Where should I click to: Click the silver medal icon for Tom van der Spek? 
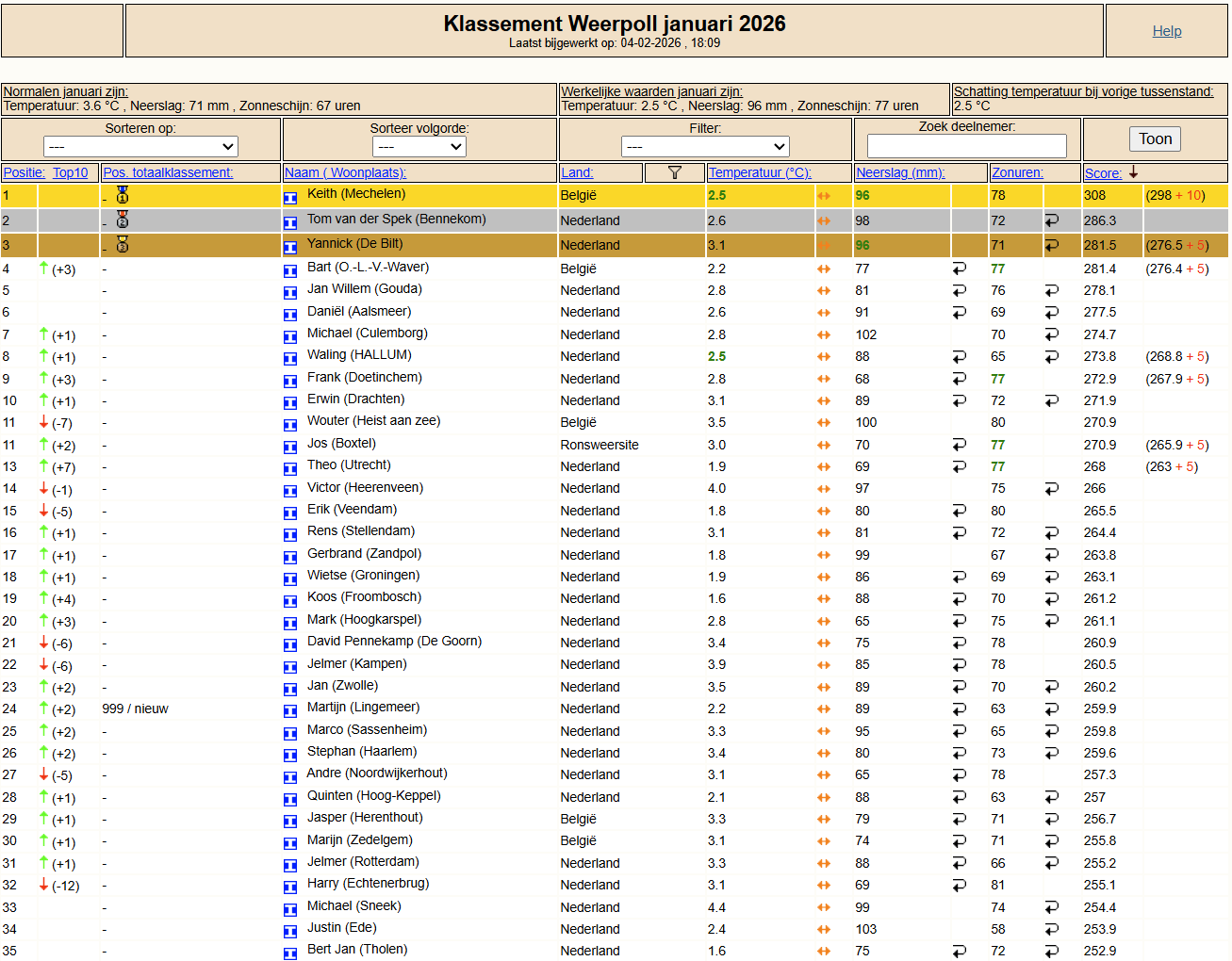click(x=123, y=220)
